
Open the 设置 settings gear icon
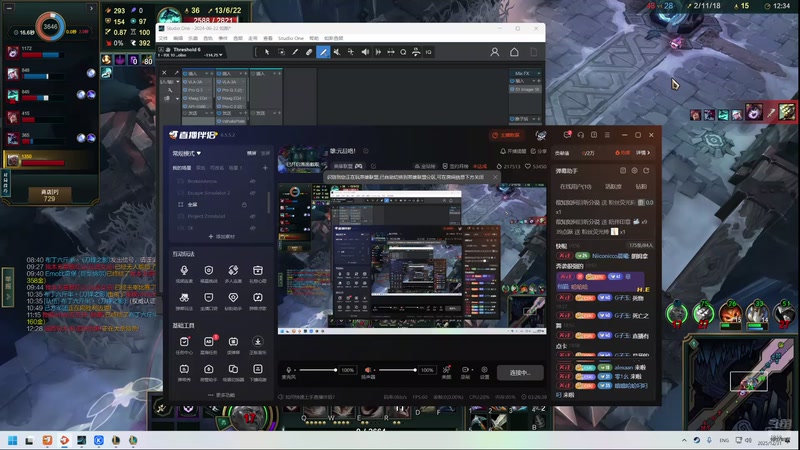coord(484,369)
